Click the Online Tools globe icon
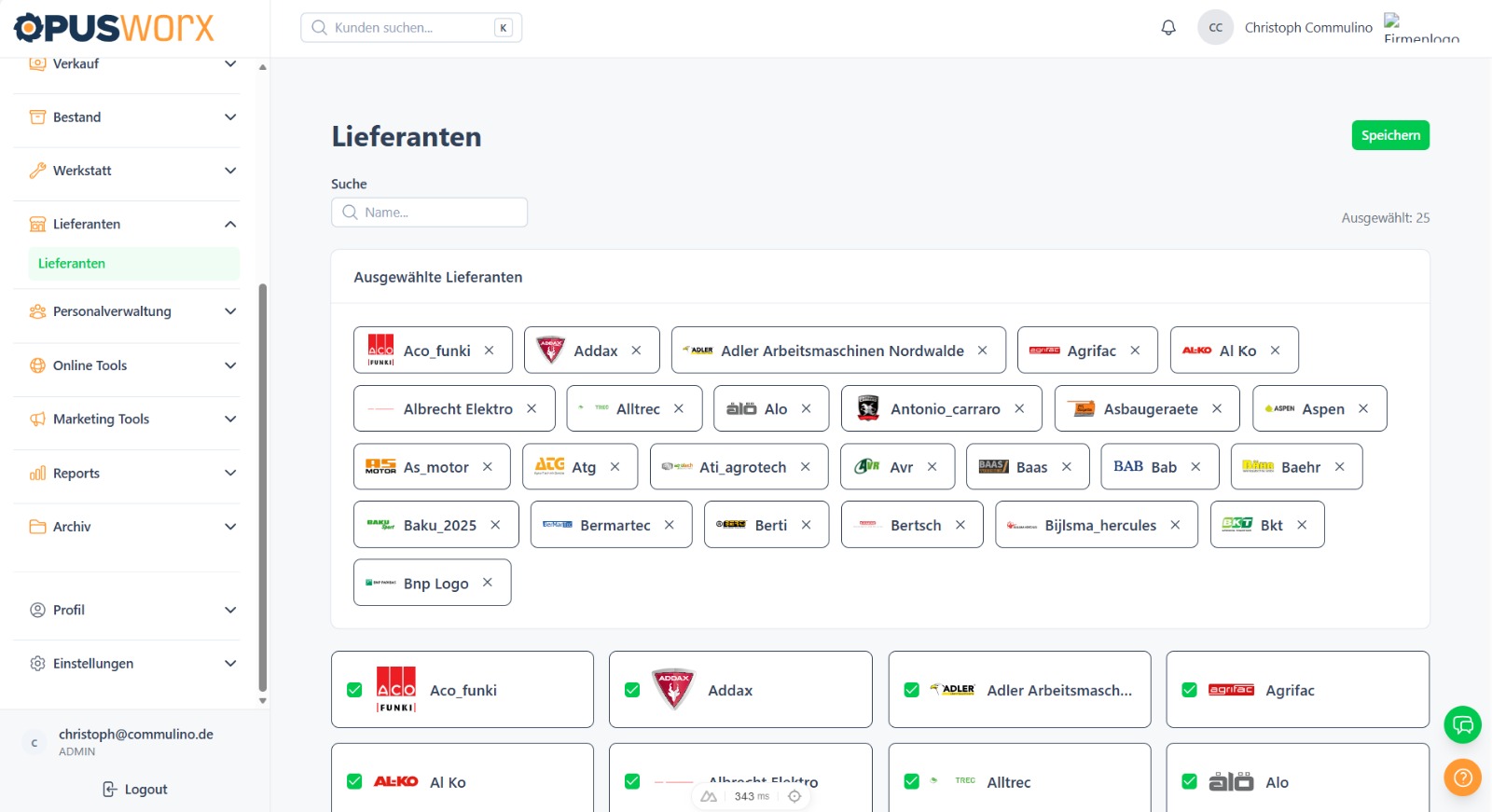The image size is (1492, 812). [x=37, y=365]
